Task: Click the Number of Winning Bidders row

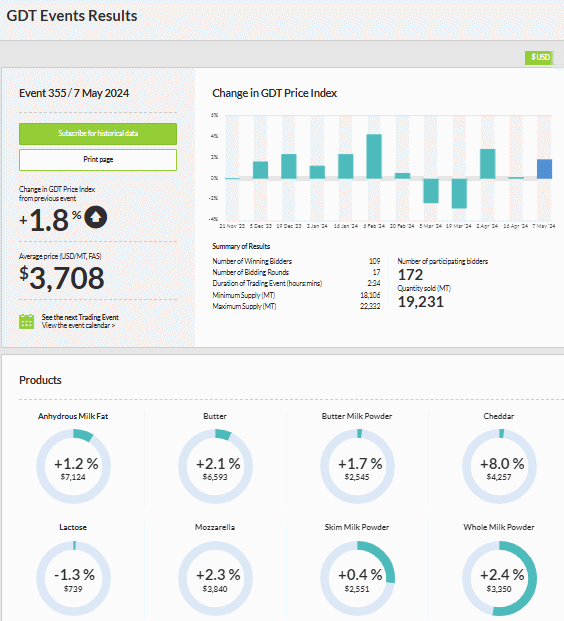Action: pos(296,261)
